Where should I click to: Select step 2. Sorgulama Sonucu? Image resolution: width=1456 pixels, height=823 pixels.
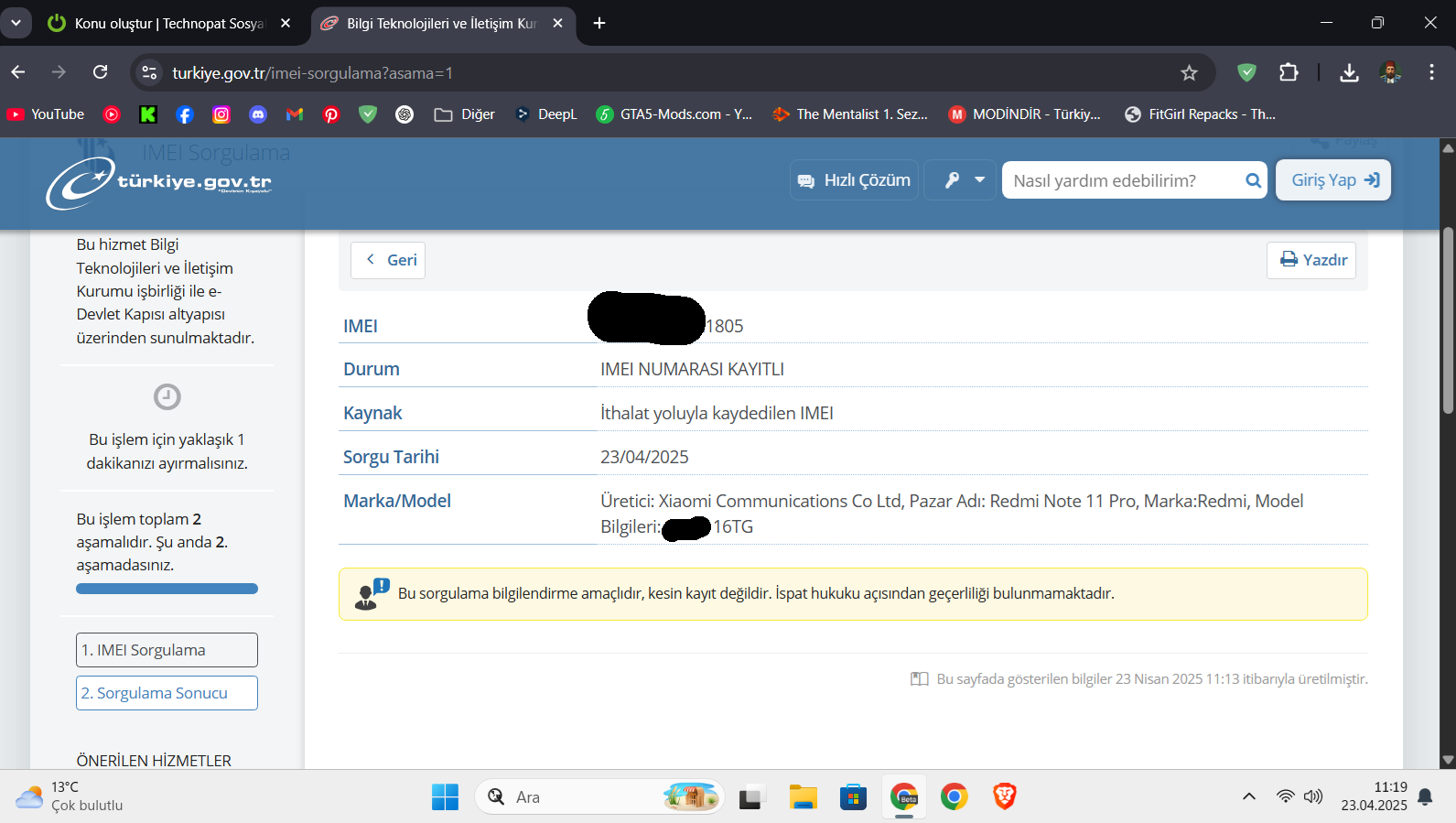[167, 693]
